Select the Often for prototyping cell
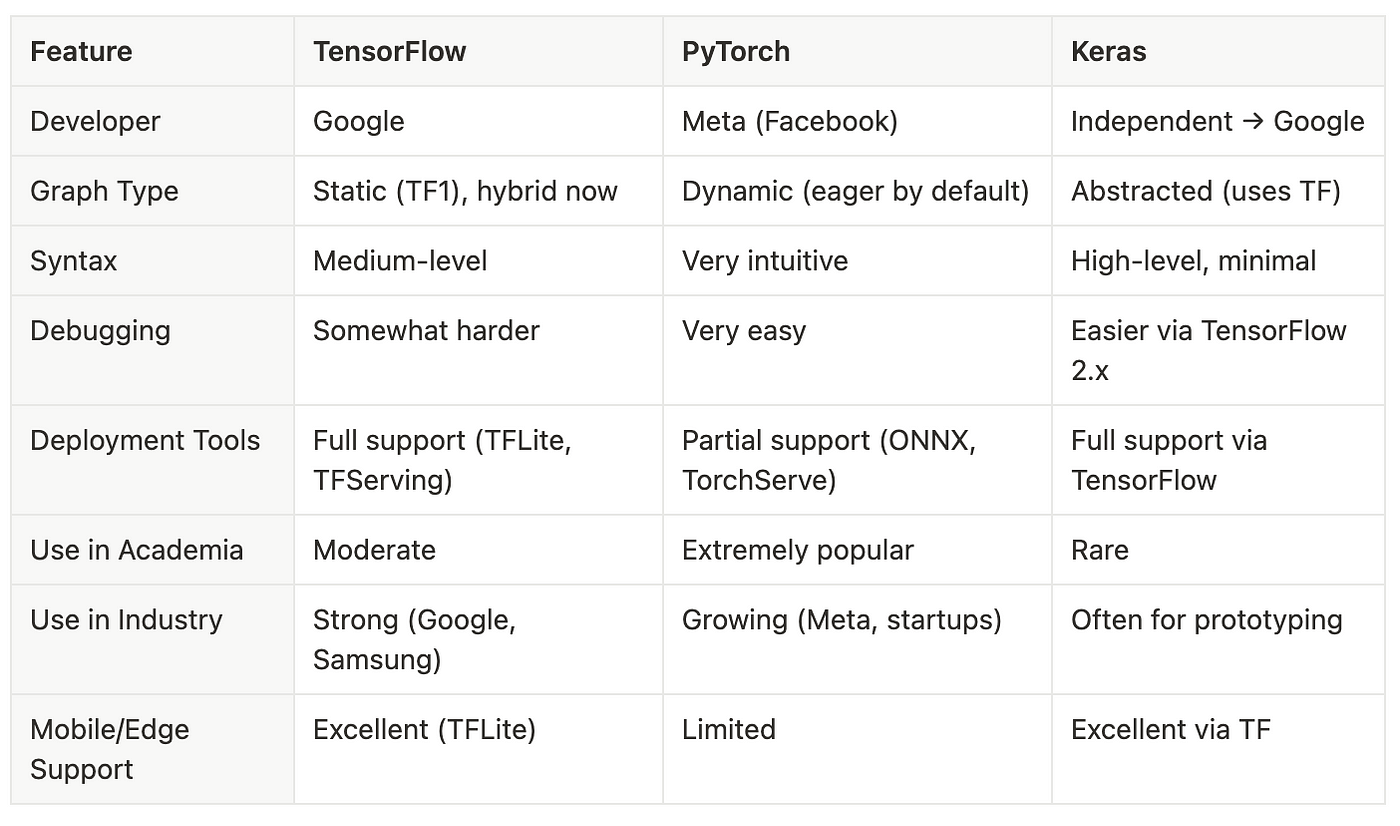 1218,639
